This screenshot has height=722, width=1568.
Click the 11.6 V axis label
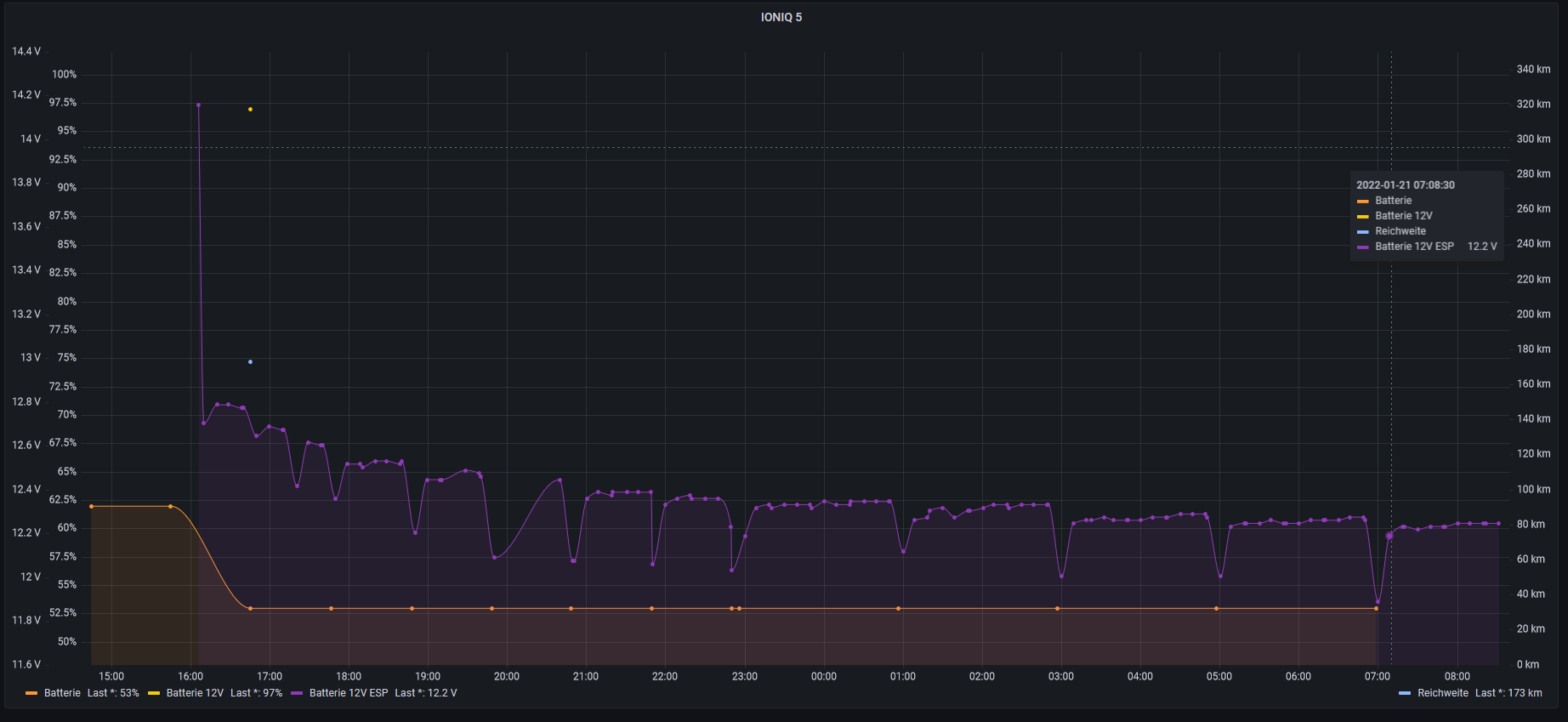point(26,664)
